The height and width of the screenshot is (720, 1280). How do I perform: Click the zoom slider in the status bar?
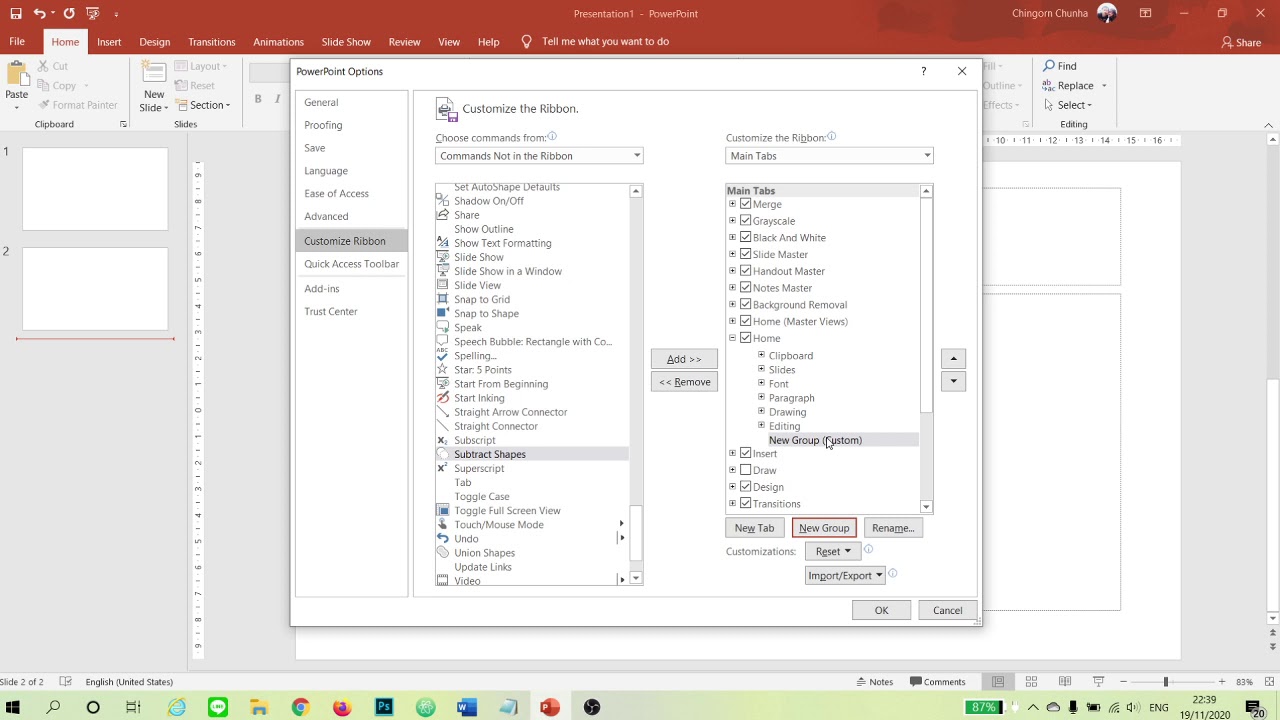tap(1165, 682)
